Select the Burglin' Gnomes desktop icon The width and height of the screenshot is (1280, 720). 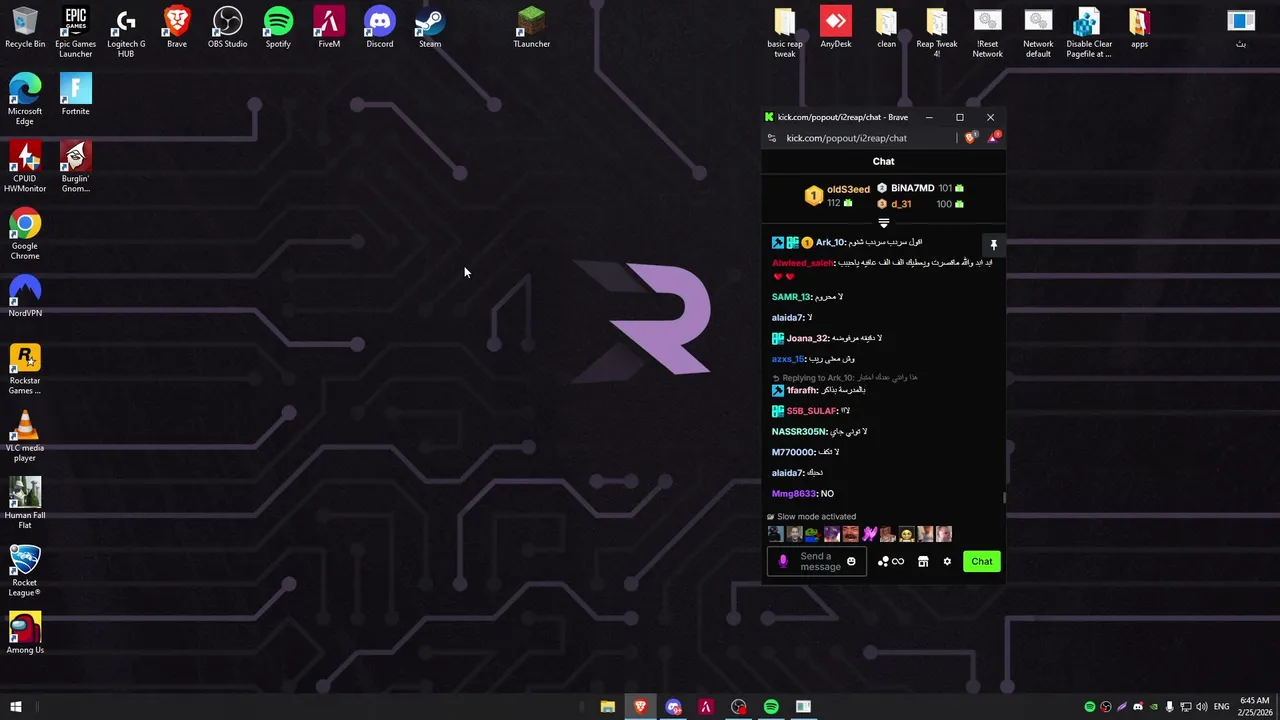pyautogui.click(x=75, y=166)
